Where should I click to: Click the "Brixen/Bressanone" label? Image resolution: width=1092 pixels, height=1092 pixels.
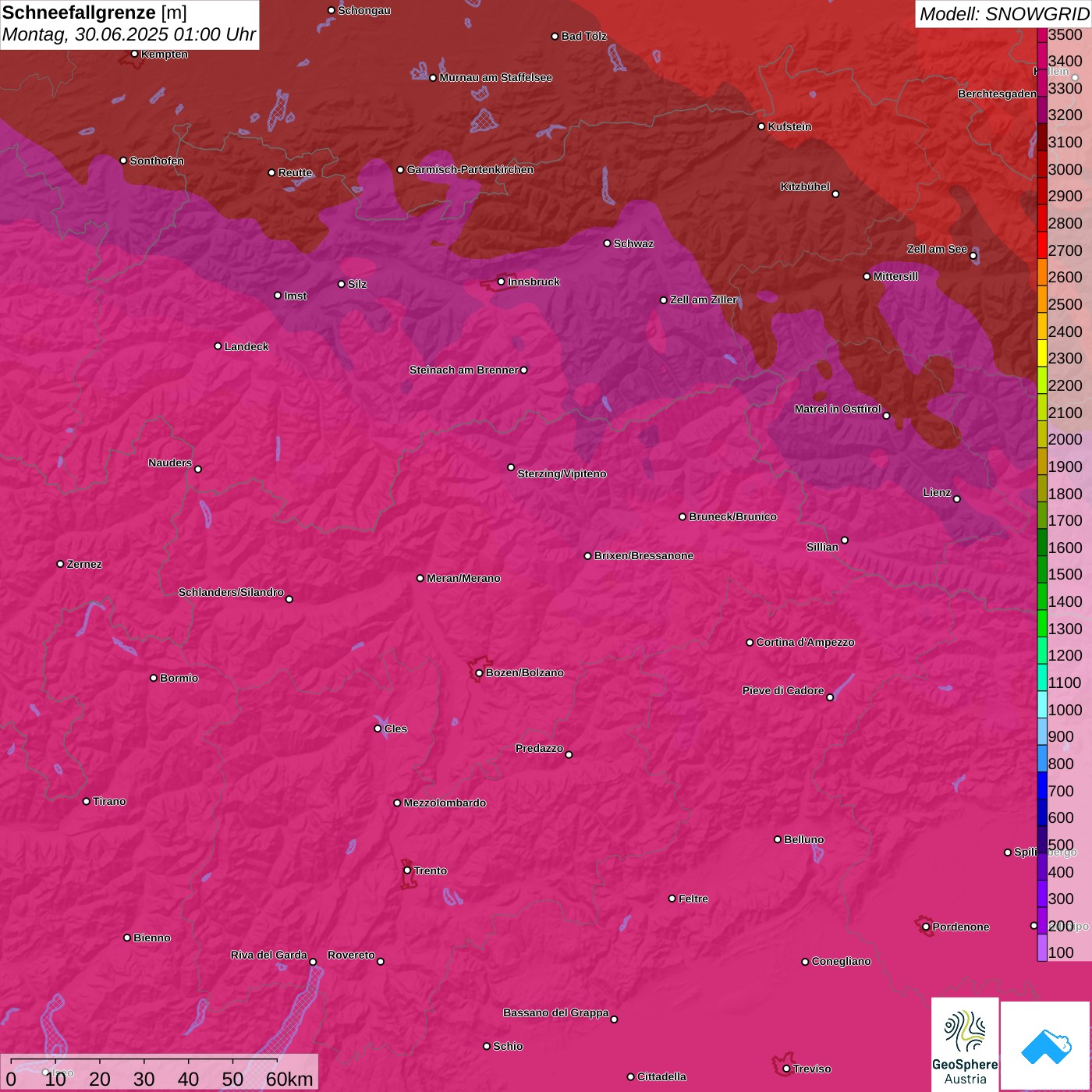pyautogui.click(x=643, y=555)
